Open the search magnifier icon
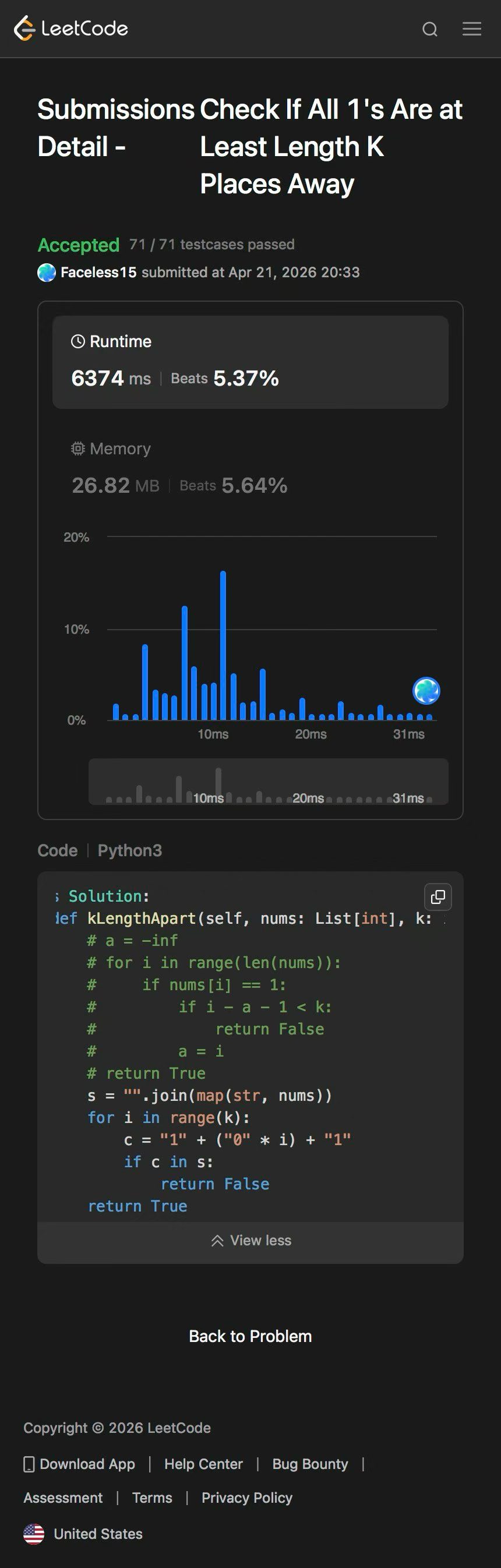The width and height of the screenshot is (501, 1568). 430,29
